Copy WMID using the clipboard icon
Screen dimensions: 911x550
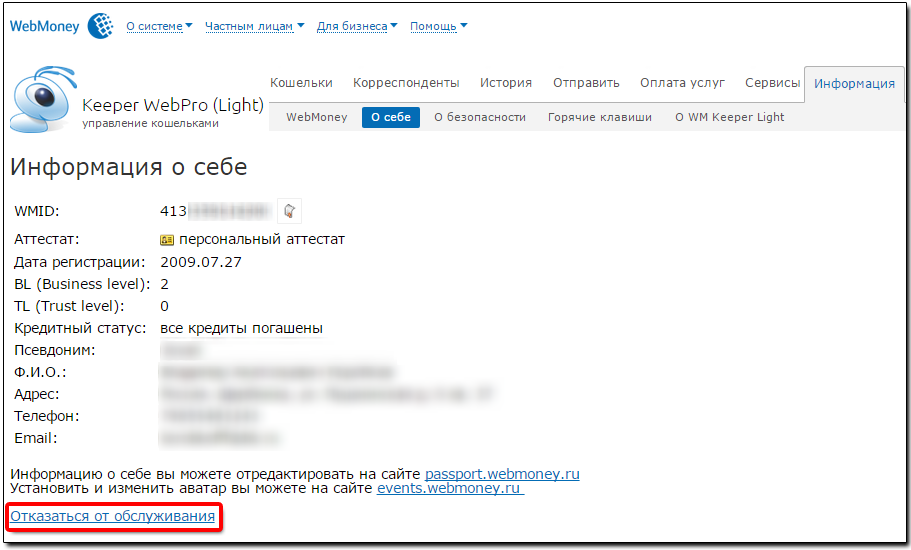[289, 211]
